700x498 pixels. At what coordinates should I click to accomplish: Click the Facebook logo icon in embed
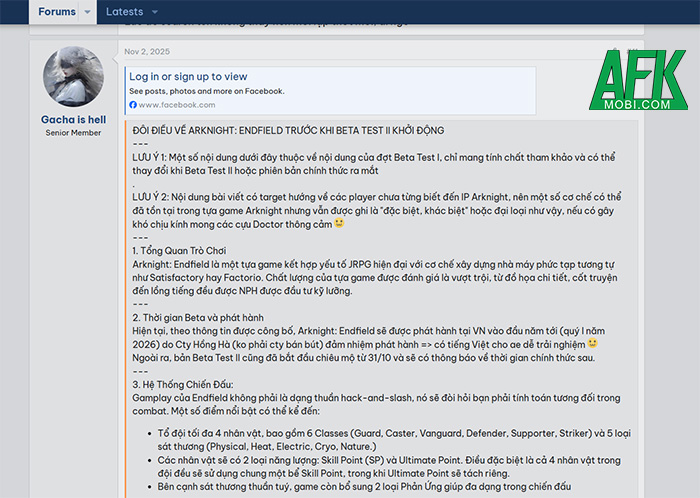133,105
